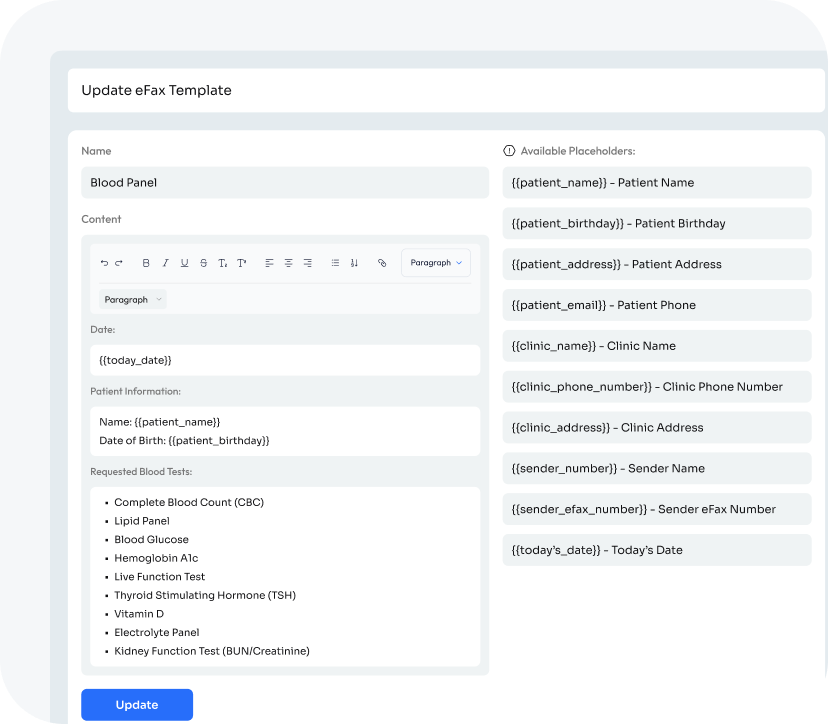The height and width of the screenshot is (725, 829).
Task: Apply subscript text formatting
Action: coord(222,263)
